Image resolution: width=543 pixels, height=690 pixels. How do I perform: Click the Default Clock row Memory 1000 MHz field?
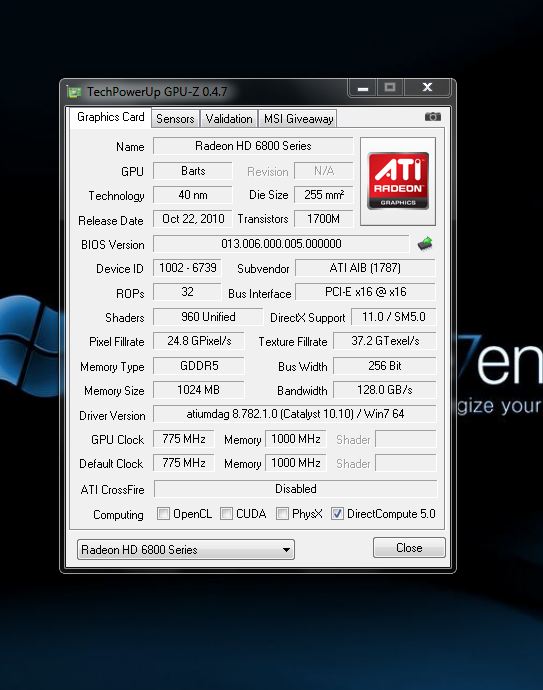pos(296,463)
